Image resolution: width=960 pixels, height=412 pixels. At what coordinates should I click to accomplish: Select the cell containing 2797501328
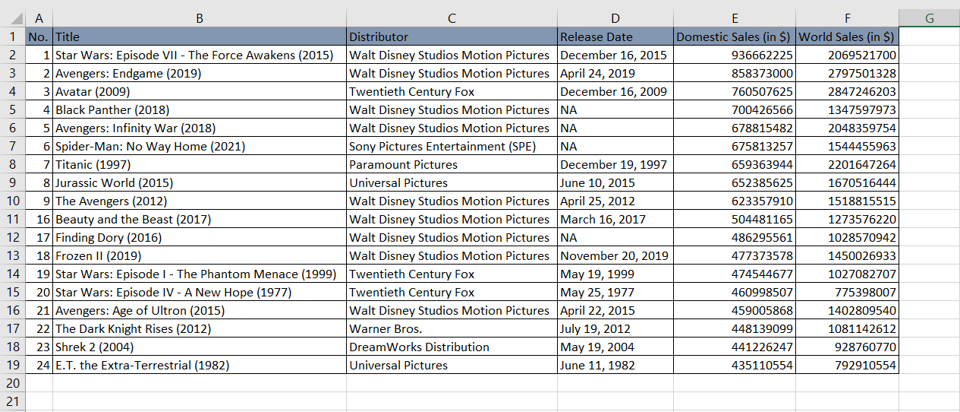coord(847,73)
